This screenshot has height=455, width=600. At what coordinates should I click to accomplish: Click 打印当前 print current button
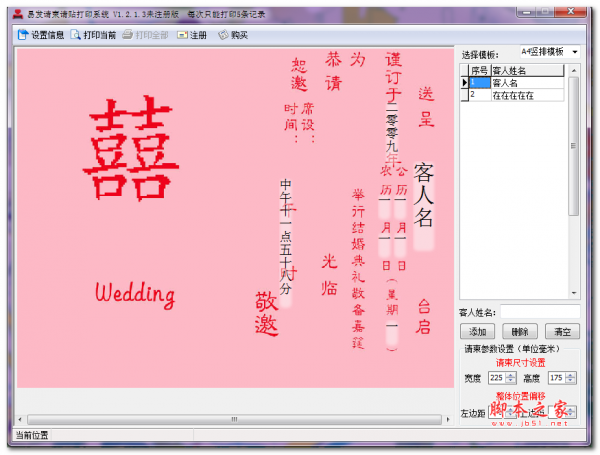93,35
